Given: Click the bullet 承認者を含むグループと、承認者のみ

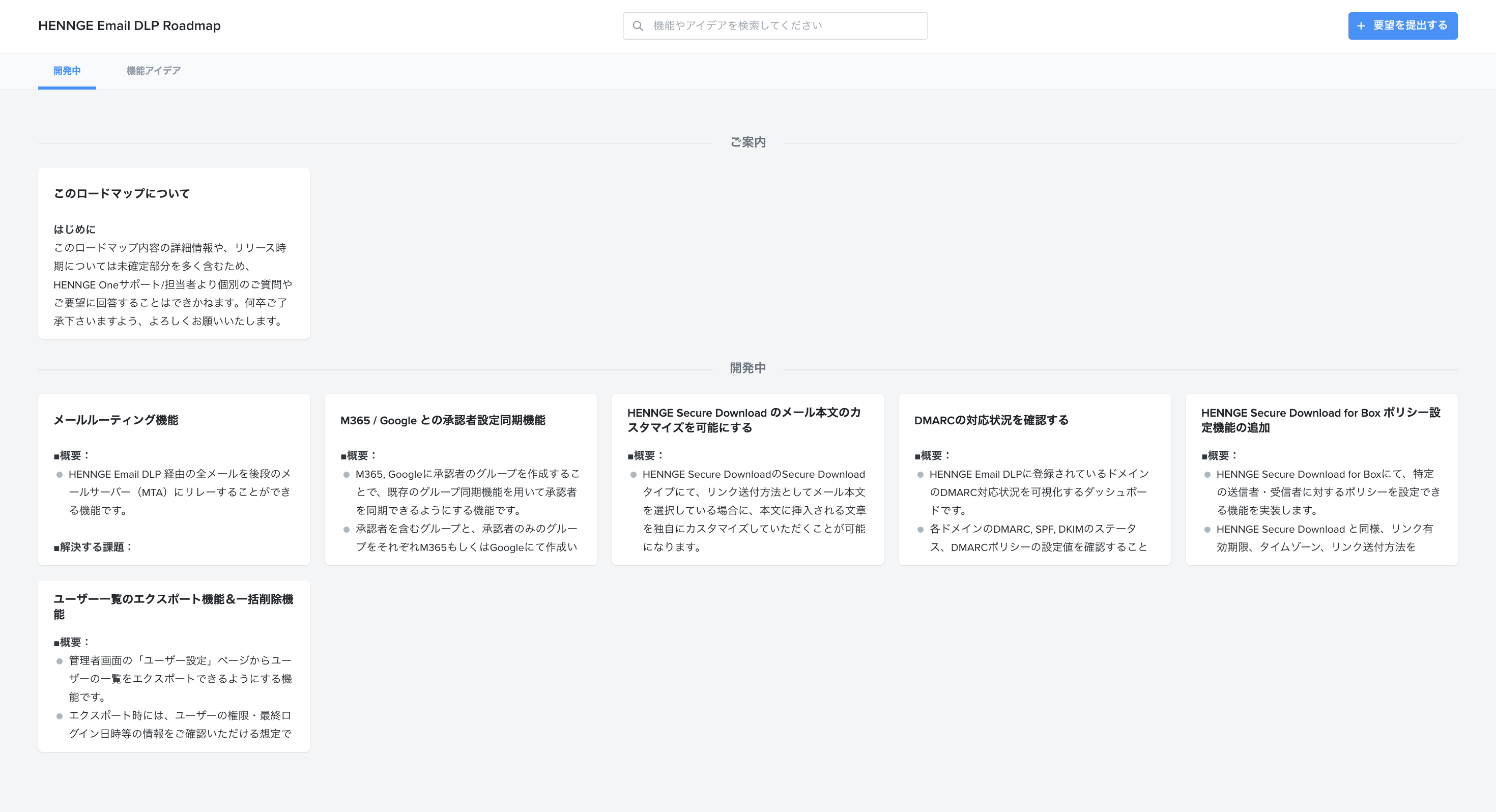Looking at the screenshot, I should (466, 538).
